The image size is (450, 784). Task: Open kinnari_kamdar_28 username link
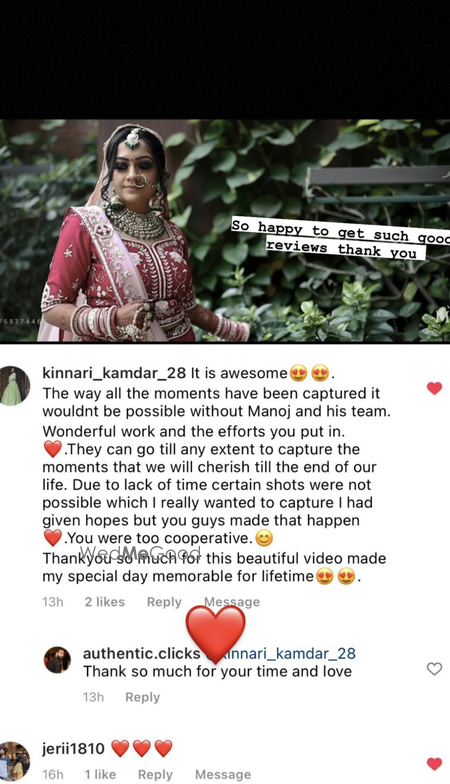pyautogui.click(x=114, y=374)
